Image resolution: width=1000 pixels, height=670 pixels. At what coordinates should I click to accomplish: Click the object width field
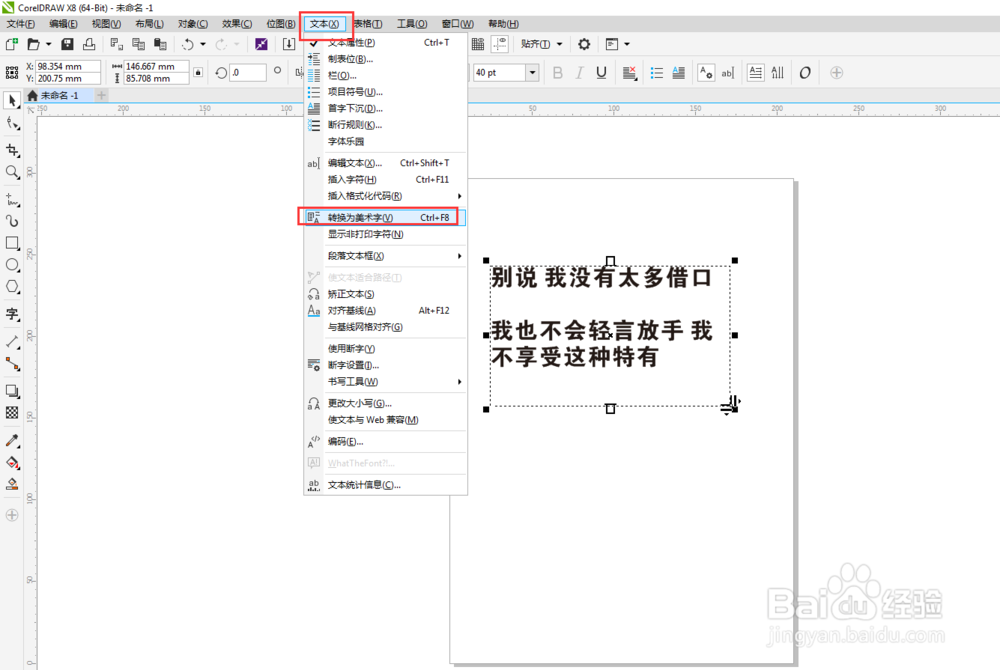pyautogui.click(x=156, y=66)
